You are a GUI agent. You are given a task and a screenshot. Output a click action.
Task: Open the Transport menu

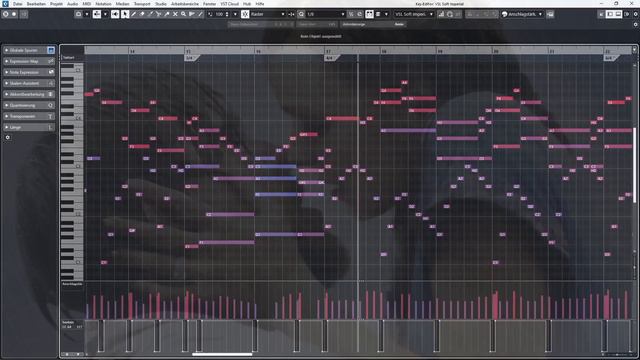(x=142, y=4)
